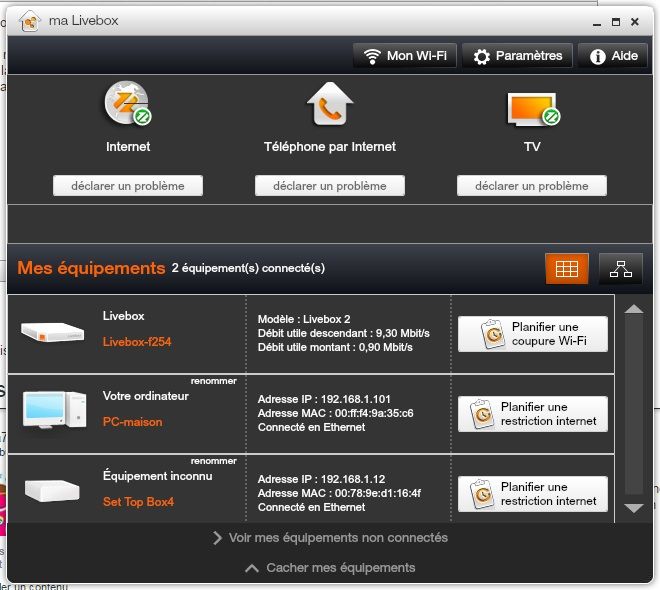The height and width of the screenshot is (590, 660).
Task: Schedule internet restriction for PC-maison
Action: pyautogui.click(x=533, y=414)
